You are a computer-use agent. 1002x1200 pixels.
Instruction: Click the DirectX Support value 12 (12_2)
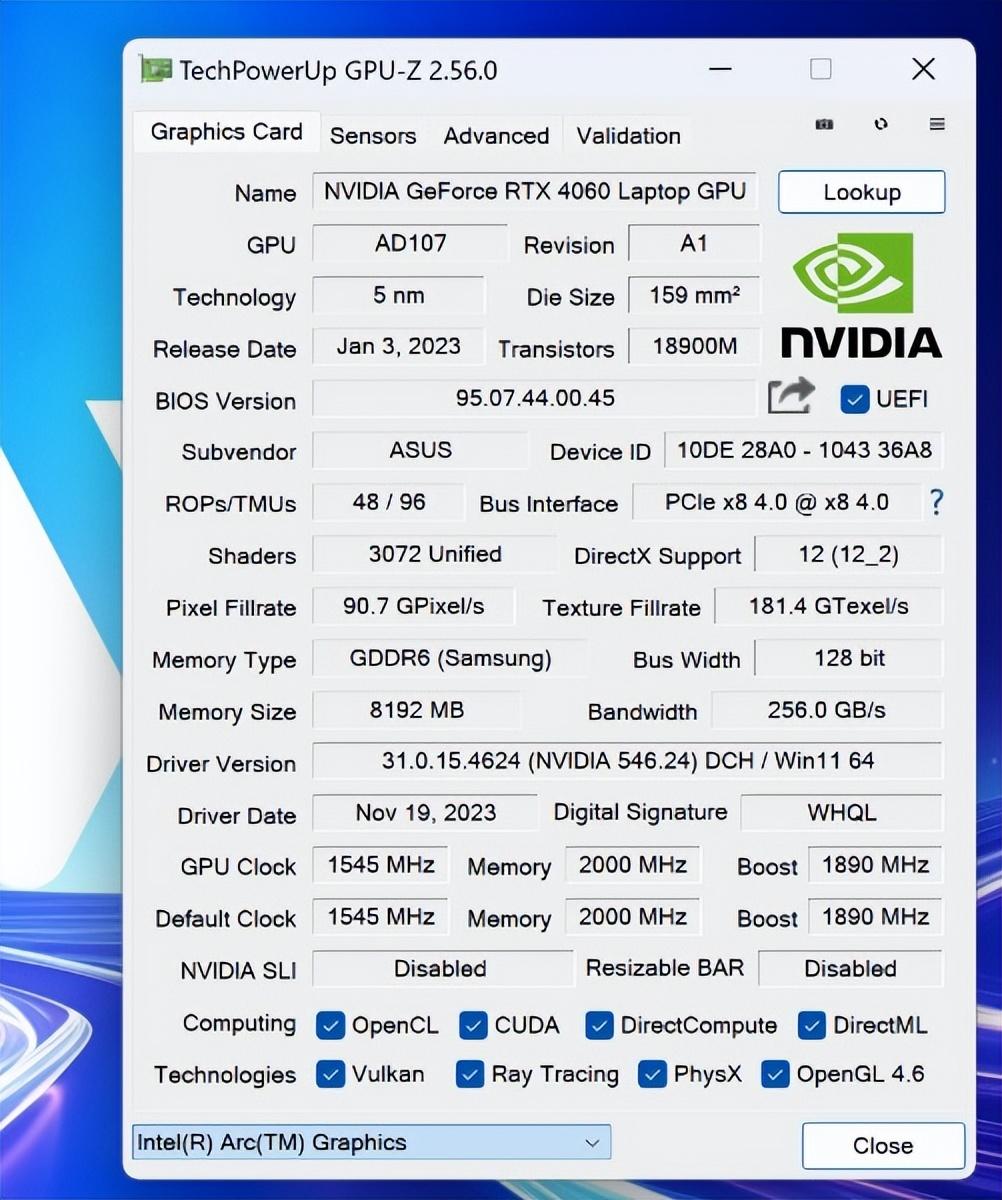(848, 554)
